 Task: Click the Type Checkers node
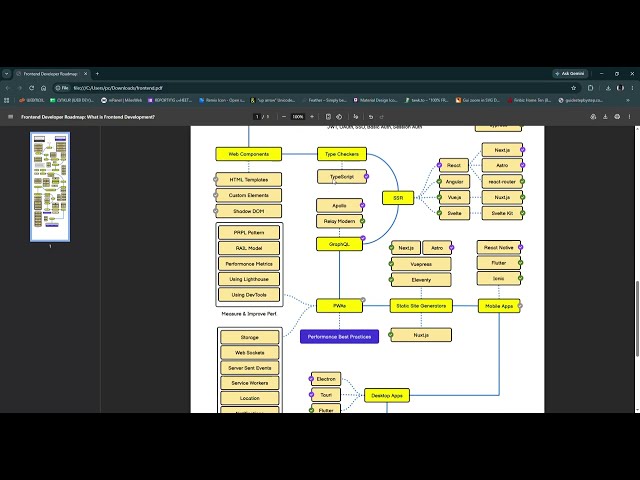(342, 154)
